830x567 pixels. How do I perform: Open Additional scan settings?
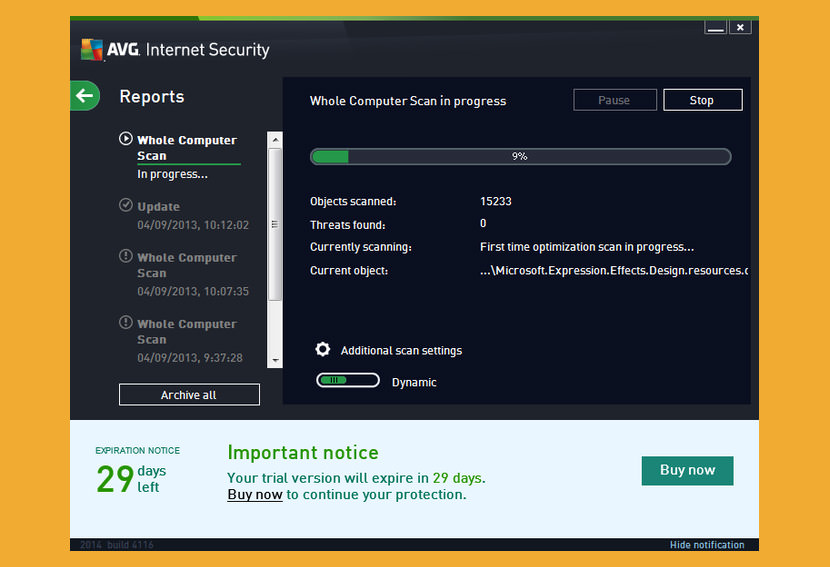(401, 350)
